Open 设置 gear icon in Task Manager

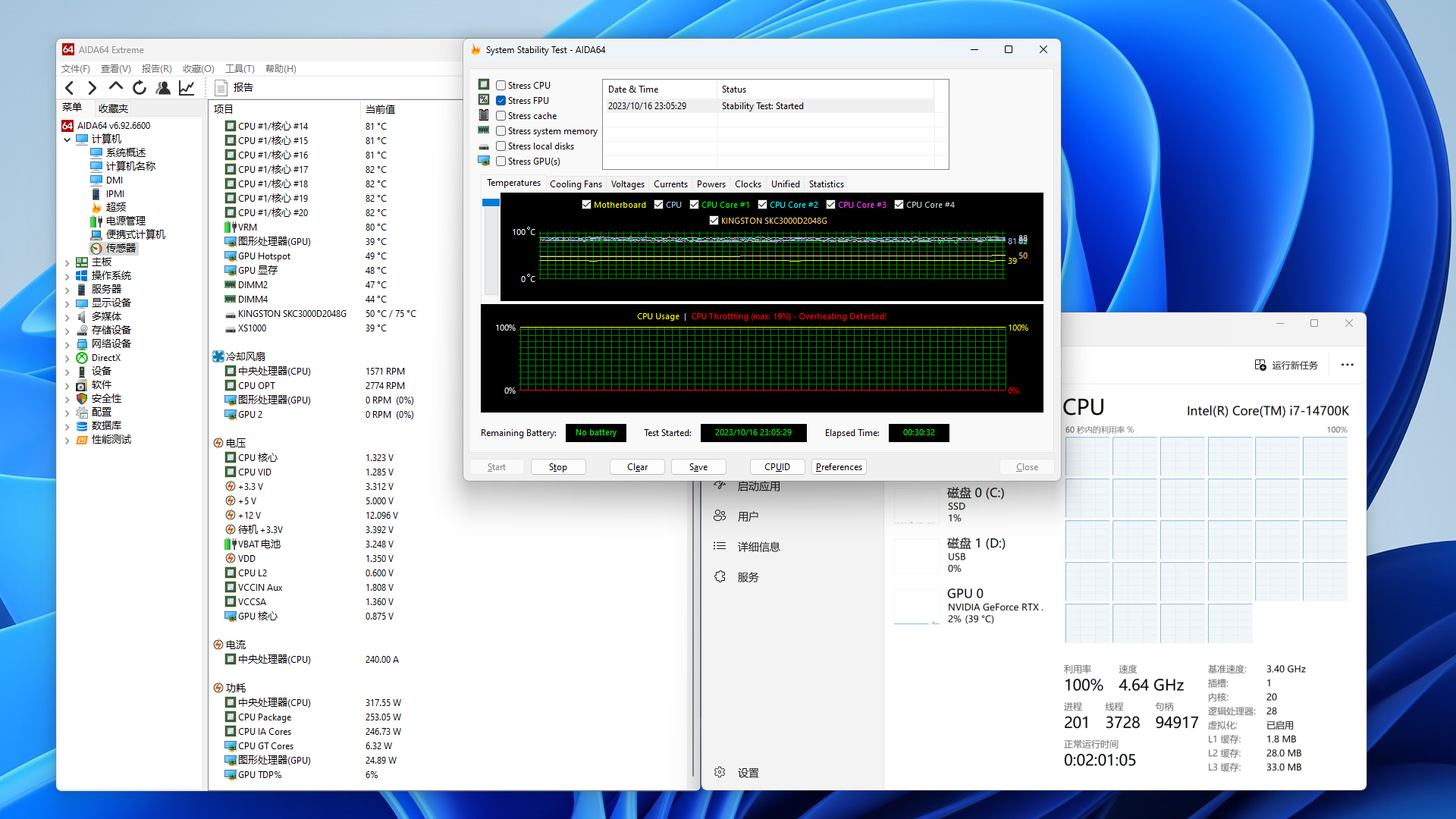[x=720, y=772]
